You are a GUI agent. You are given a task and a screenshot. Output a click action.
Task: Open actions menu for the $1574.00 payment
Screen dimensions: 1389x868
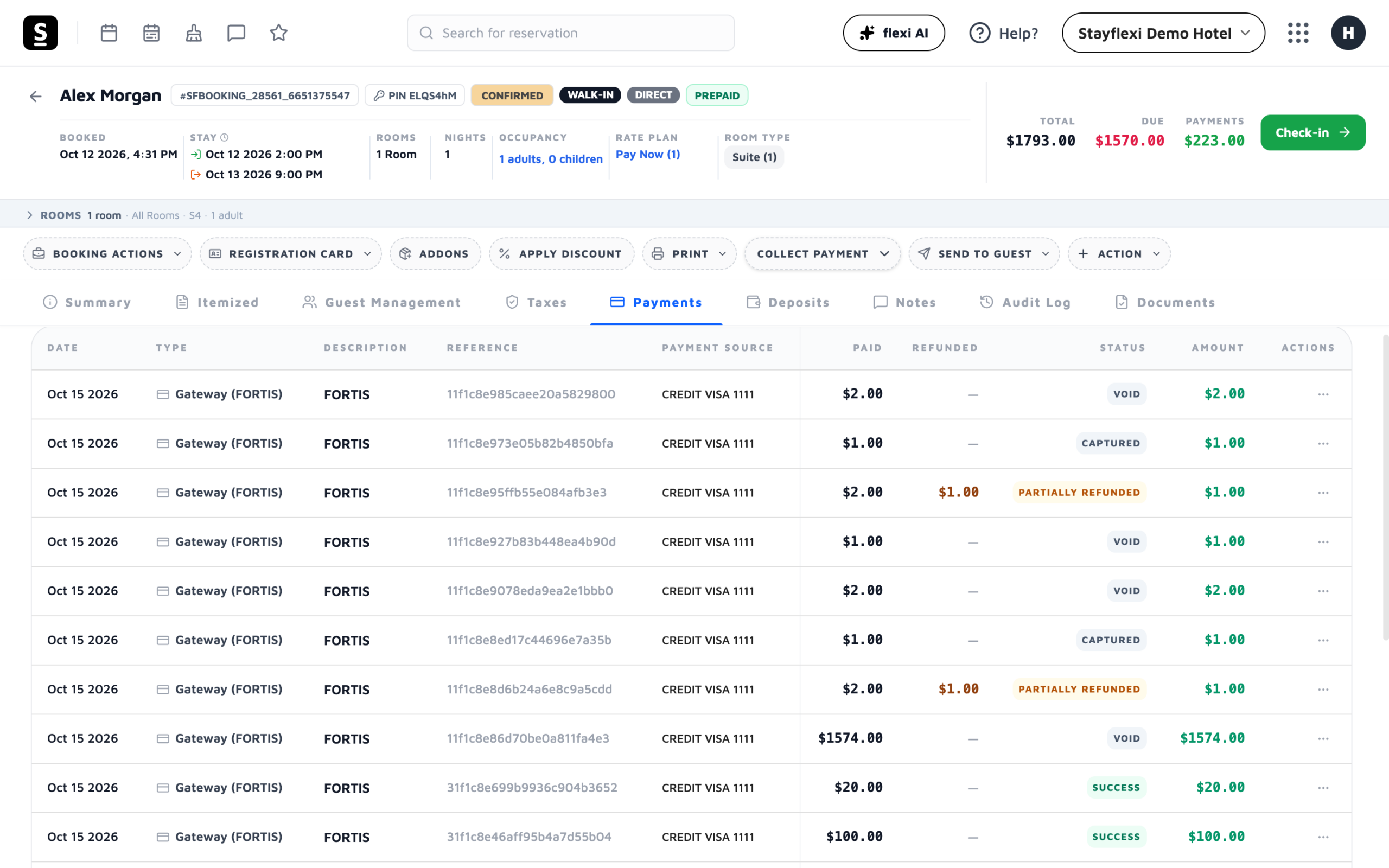pos(1323,738)
